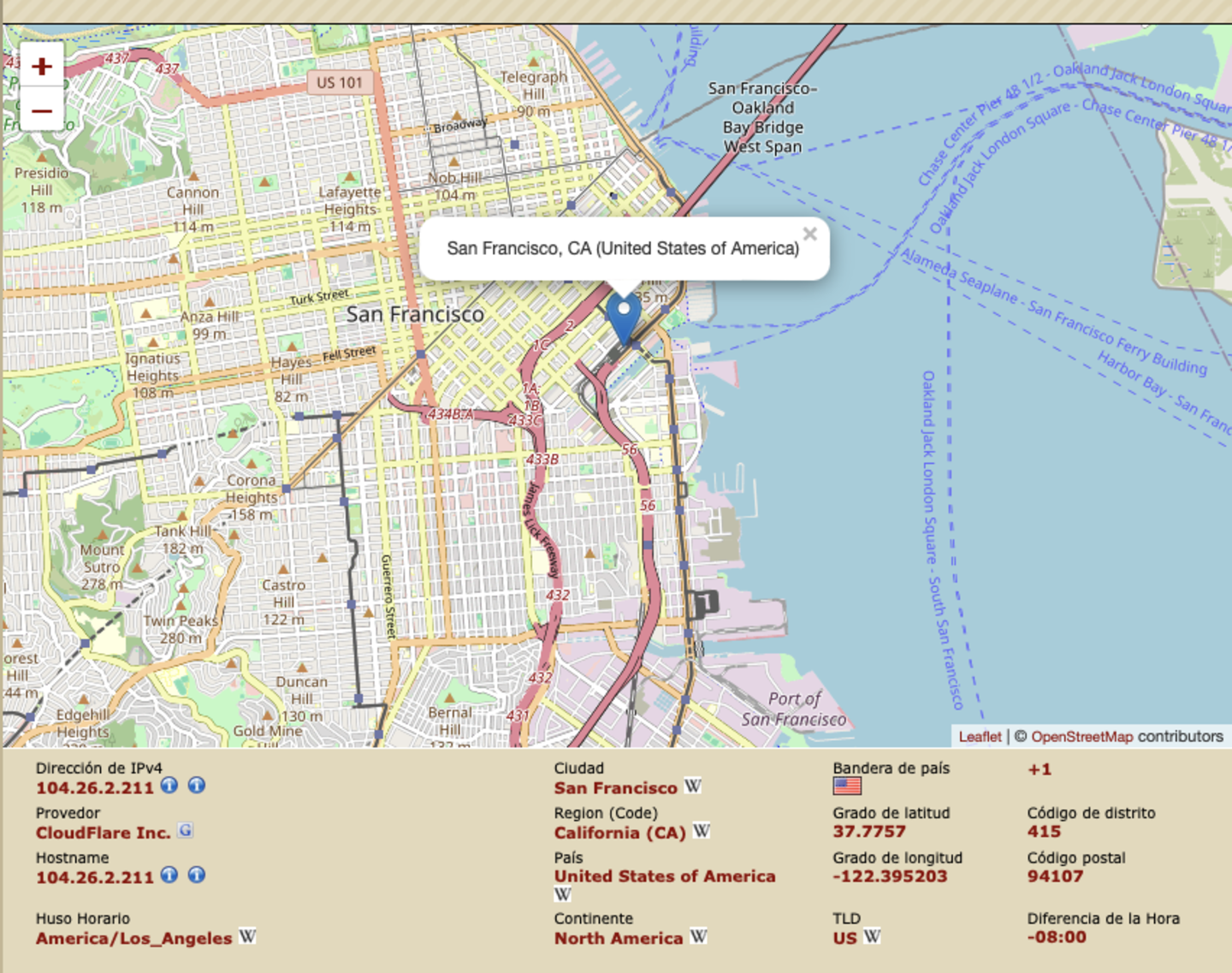Click the TLD value US

pos(845,939)
